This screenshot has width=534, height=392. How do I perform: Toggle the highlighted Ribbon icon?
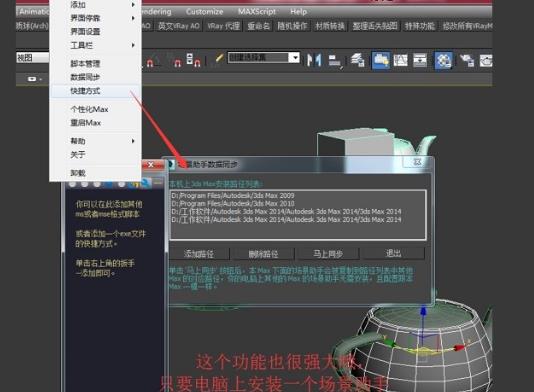coord(381,61)
